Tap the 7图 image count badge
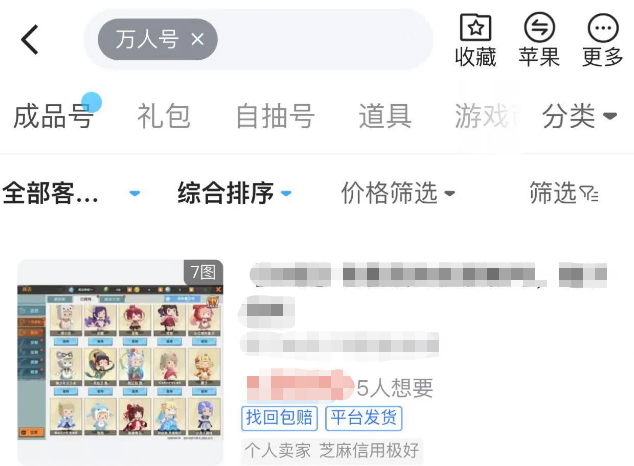The image size is (634, 466). [x=203, y=272]
